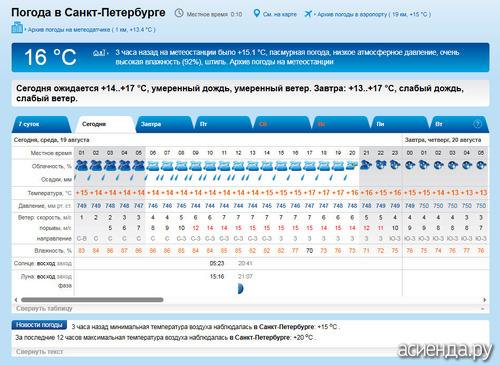Click the up arrow collapsing the table
The height and width of the screenshot is (365, 500).
point(483,309)
